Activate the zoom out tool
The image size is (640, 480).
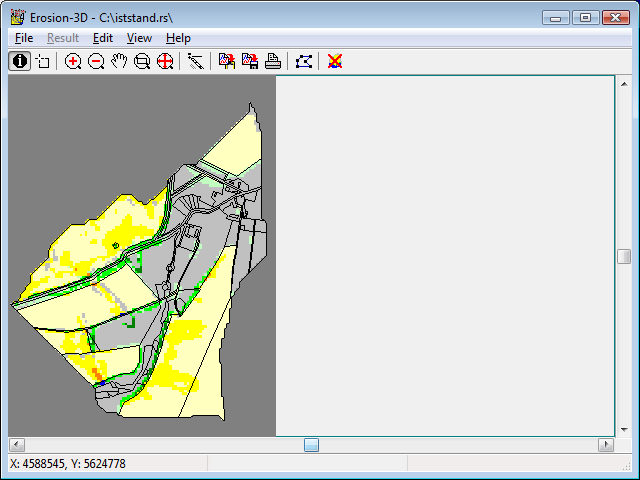point(96,61)
